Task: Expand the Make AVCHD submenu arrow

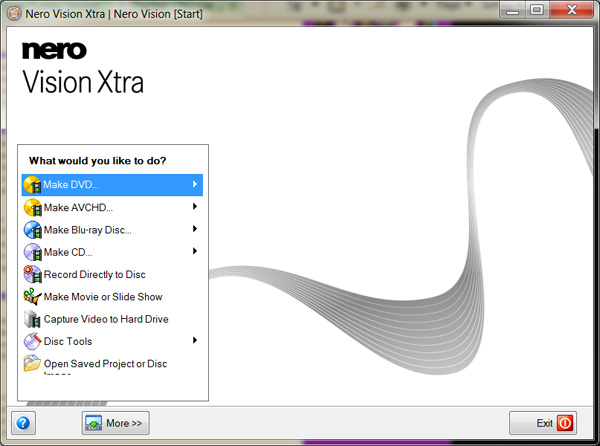Action: point(195,207)
